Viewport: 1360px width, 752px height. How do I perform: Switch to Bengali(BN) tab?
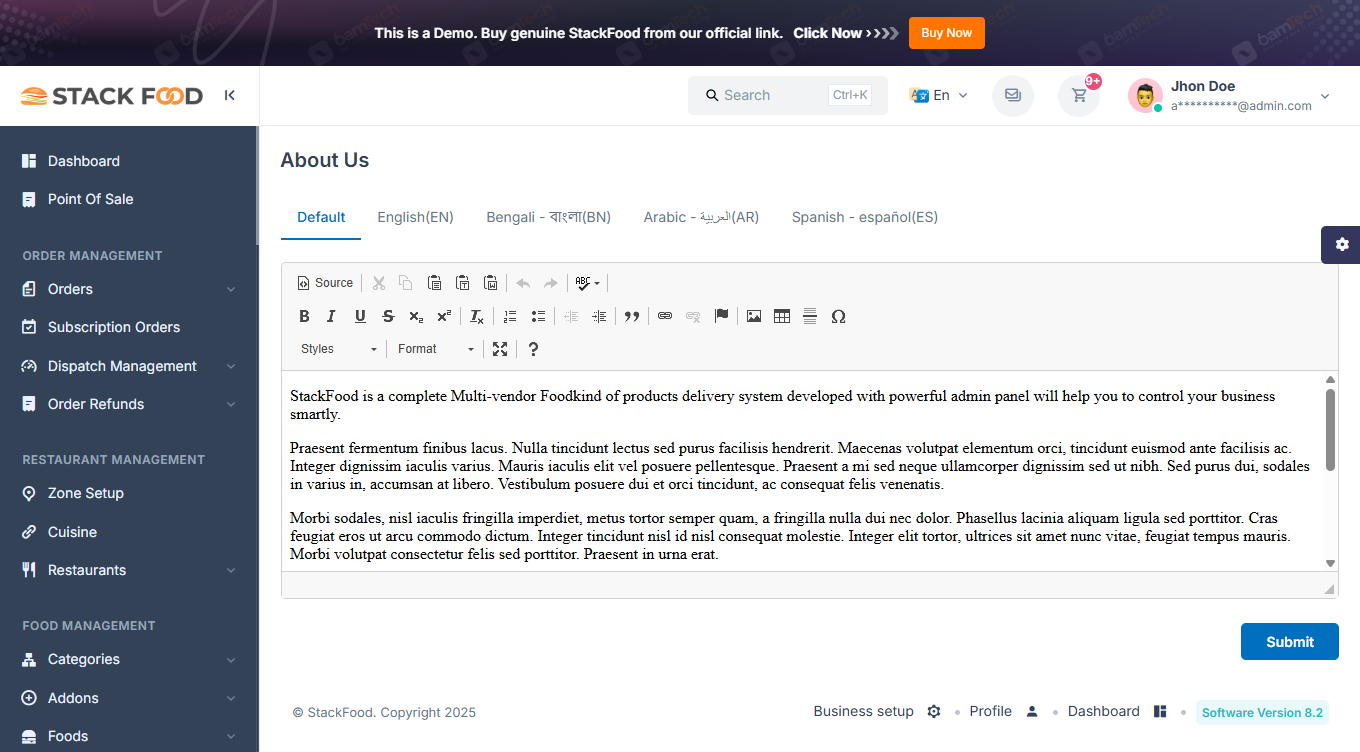548,217
